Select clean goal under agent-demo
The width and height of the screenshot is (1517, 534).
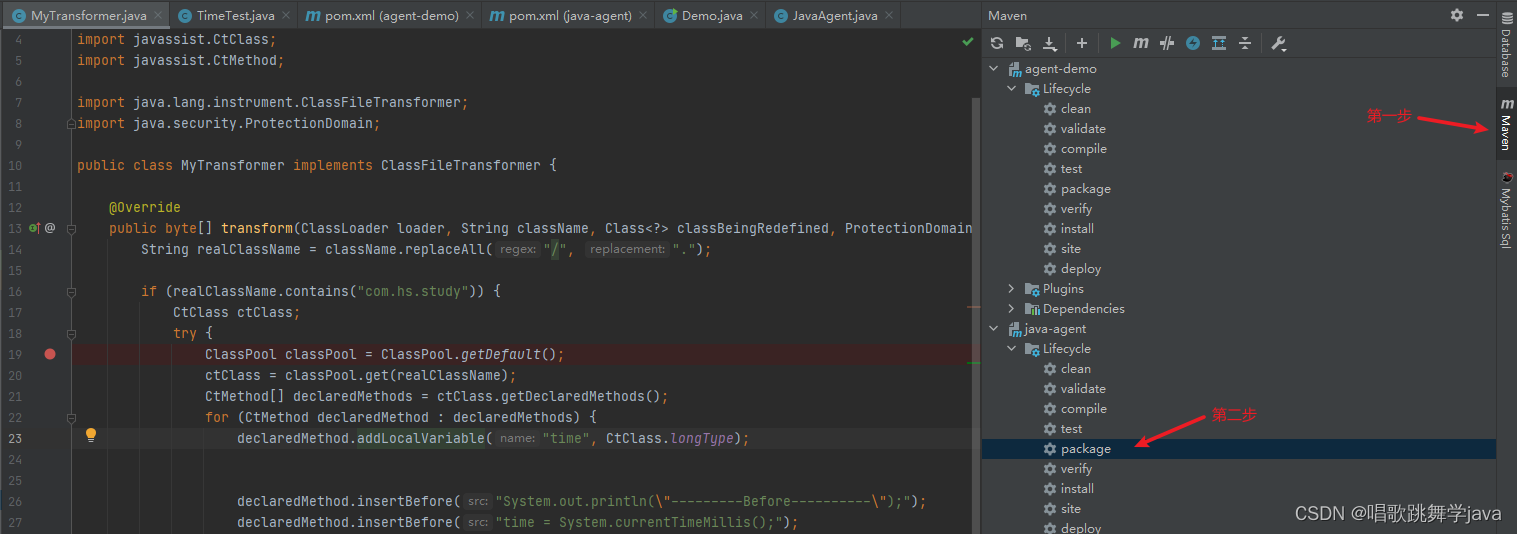click(1076, 109)
